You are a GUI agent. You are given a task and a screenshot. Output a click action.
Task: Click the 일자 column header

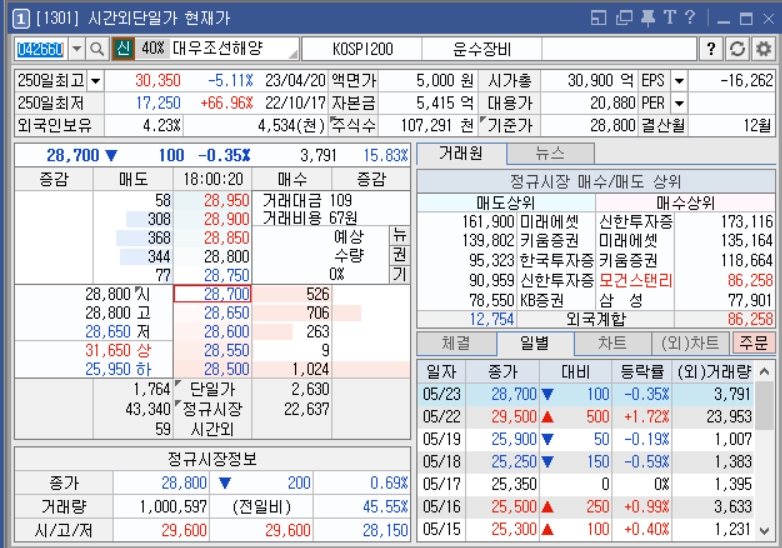click(441, 372)
